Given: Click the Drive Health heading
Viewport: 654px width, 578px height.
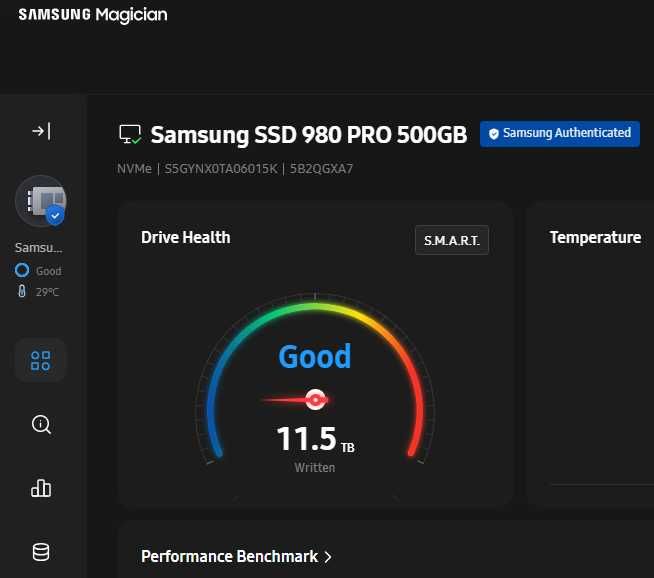Looking at the screenshot, I should coord(186,237).
